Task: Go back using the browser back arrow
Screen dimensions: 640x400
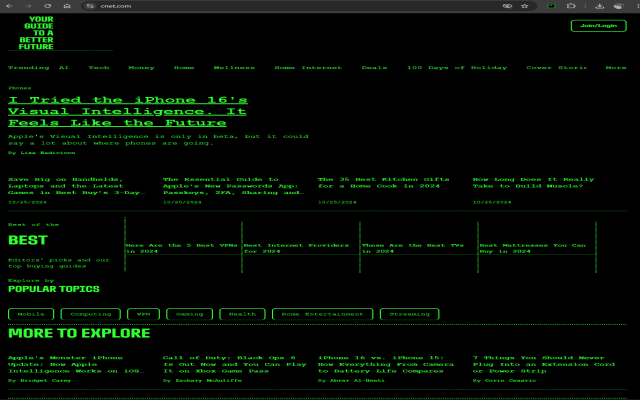Action: pos(9,6)
